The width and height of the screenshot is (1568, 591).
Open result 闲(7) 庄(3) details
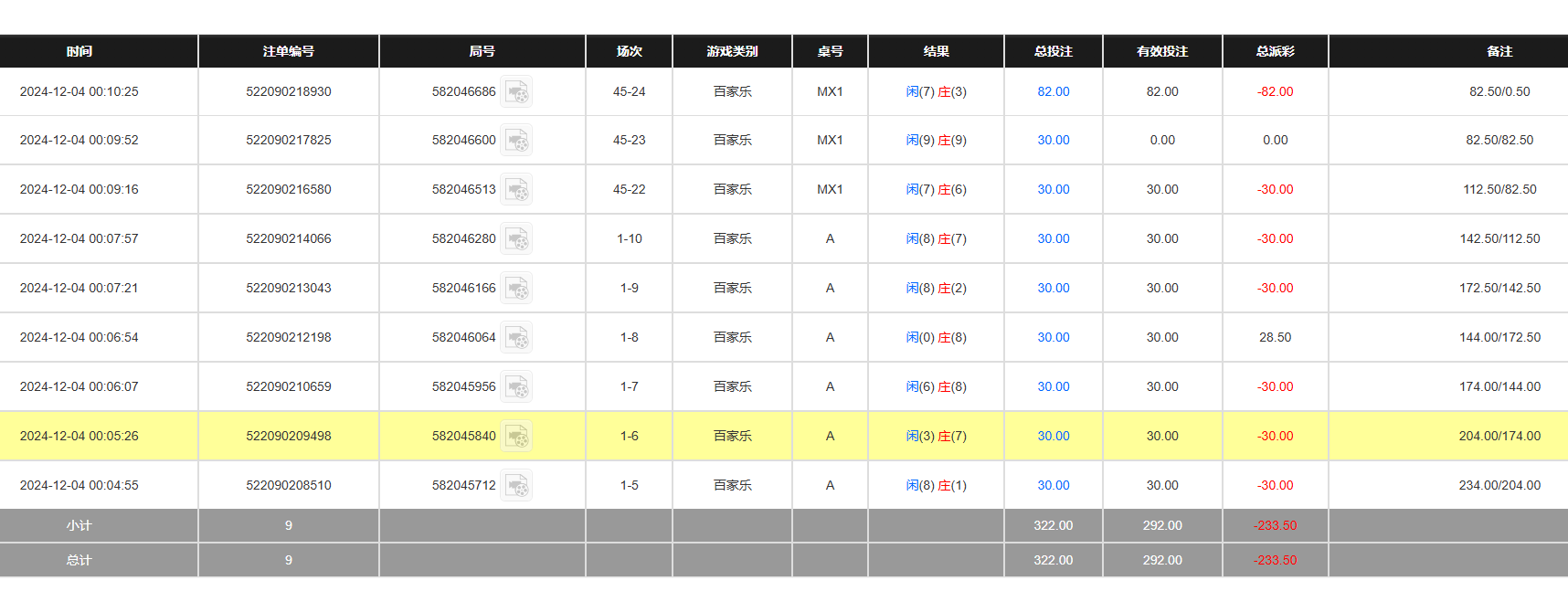point(936,92)
